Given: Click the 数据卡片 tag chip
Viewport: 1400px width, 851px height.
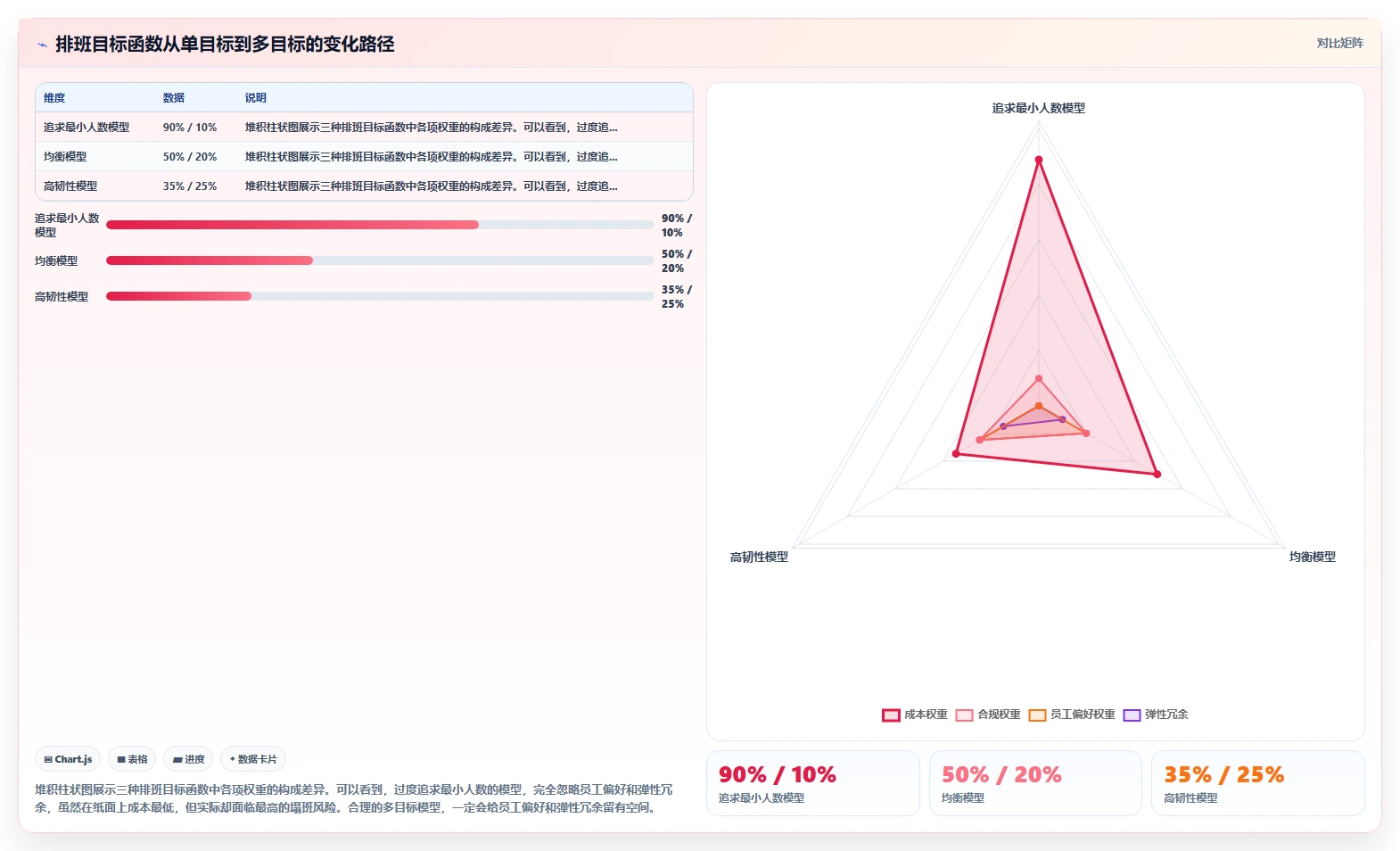Looking at the screenshot, I should [x=253, y=759].
